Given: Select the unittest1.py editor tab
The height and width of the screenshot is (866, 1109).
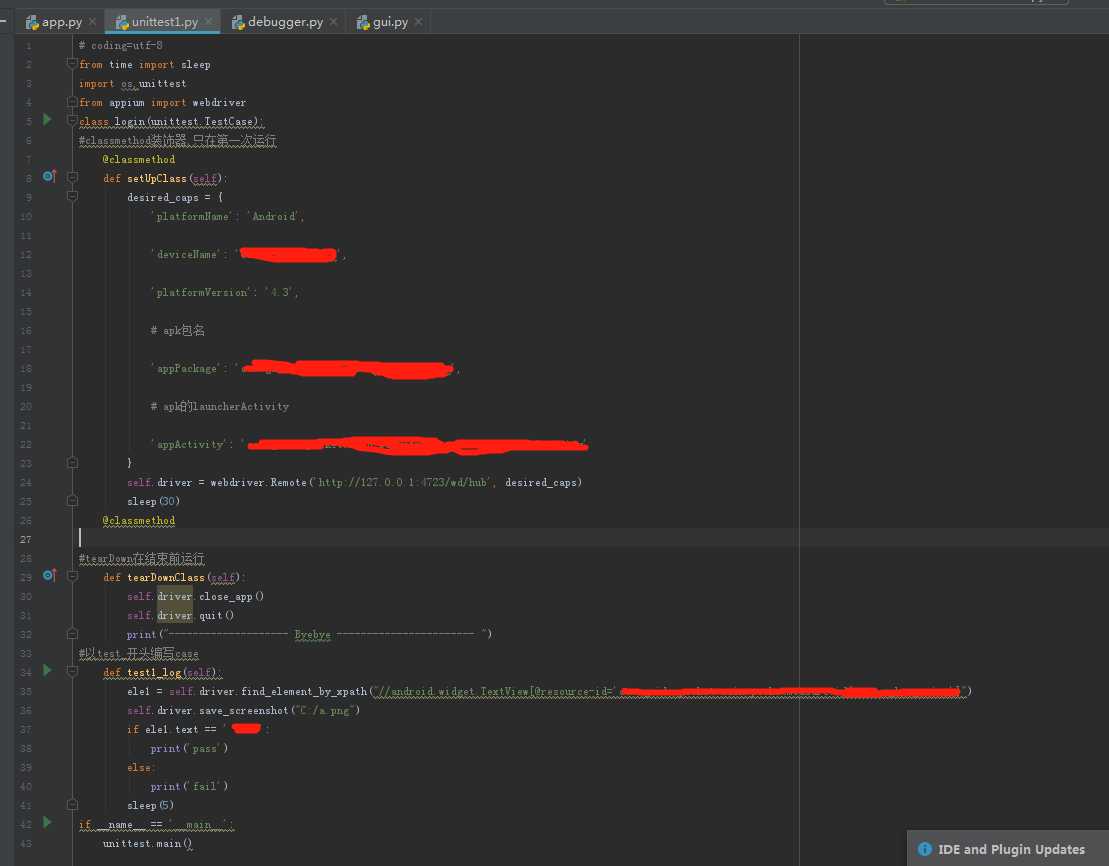Looking at the screenshot, I should pos(165,22).
